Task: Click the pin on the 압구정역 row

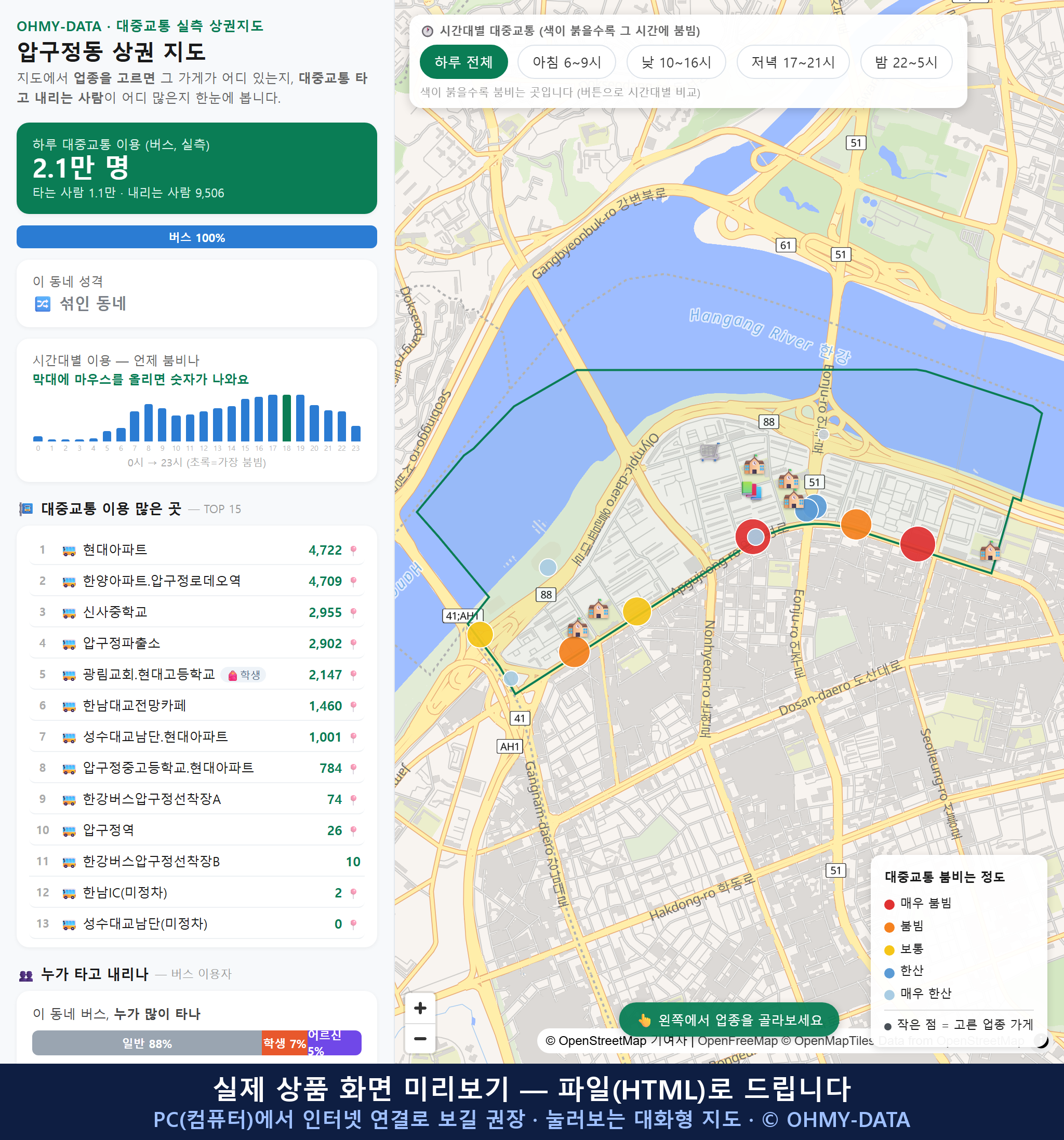Action: (x=353, y=830)
